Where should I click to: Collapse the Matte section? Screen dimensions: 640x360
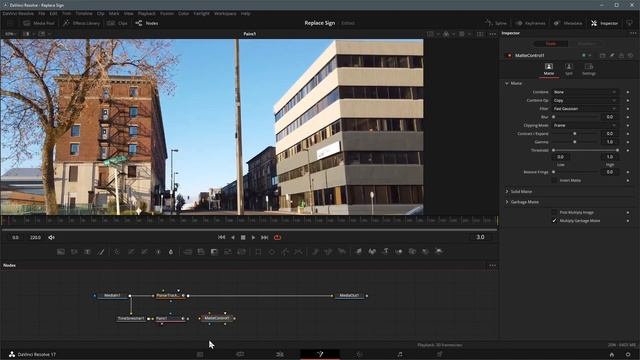coord(507,83)
